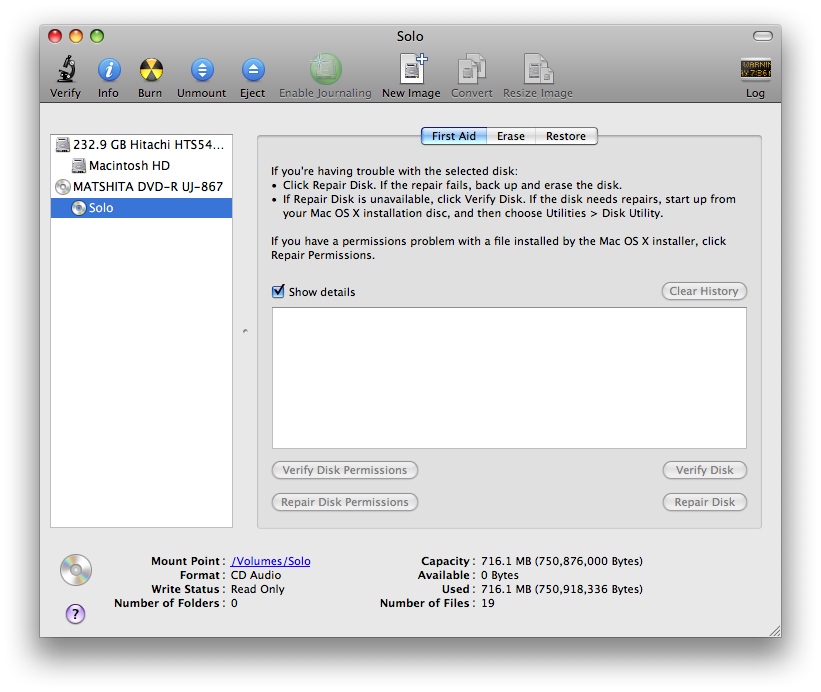
Task: Click the Verify microscope icon
Action: click(65, 71)
